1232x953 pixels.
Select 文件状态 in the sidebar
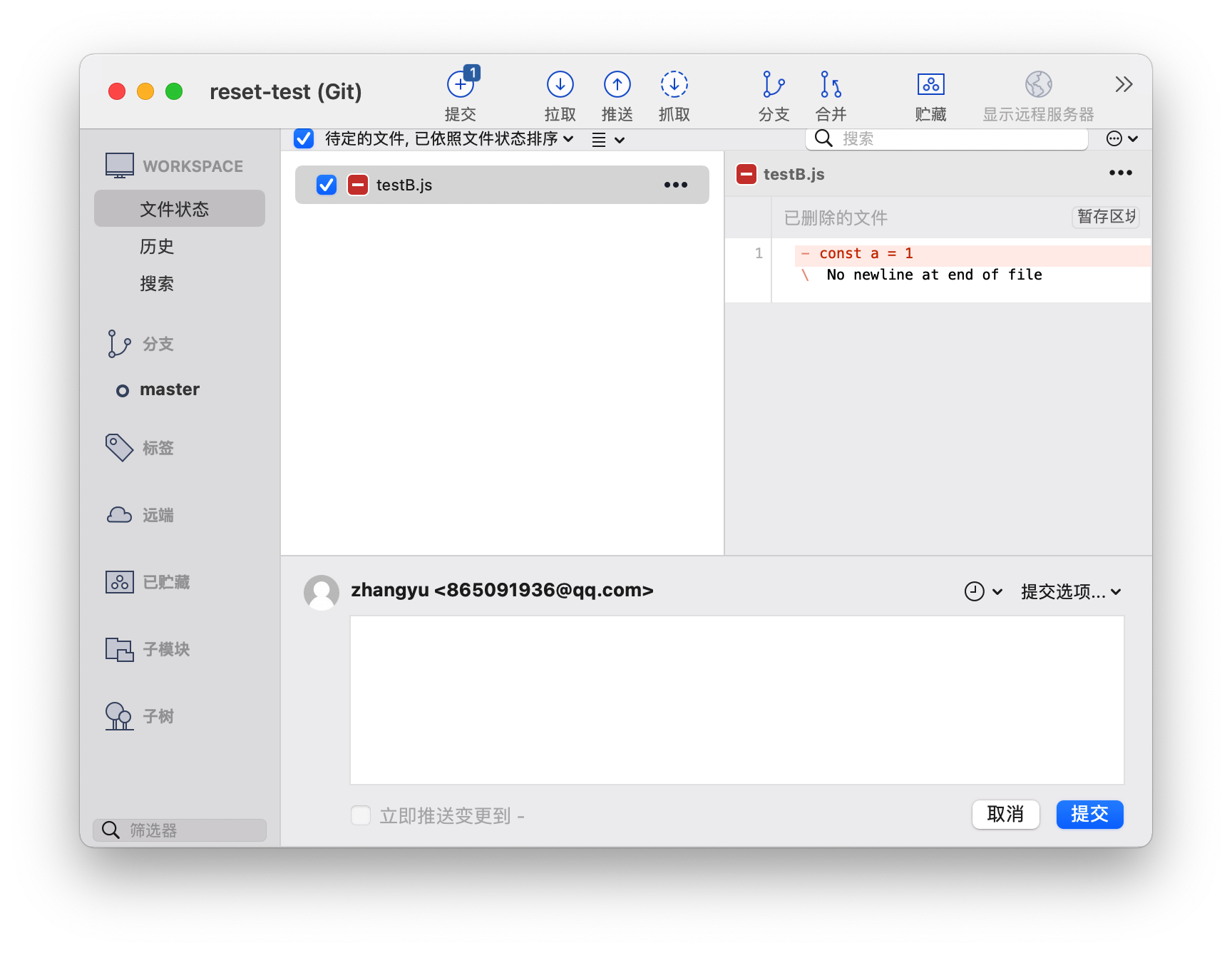[180, 208]
